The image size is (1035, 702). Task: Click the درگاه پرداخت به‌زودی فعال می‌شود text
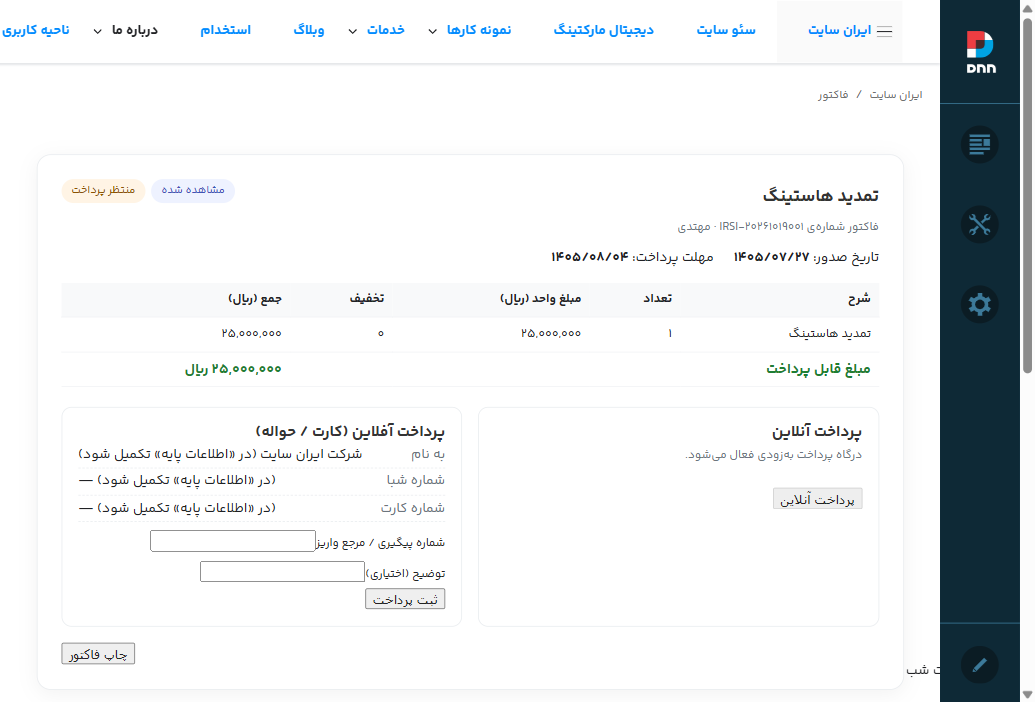[773, 455]
